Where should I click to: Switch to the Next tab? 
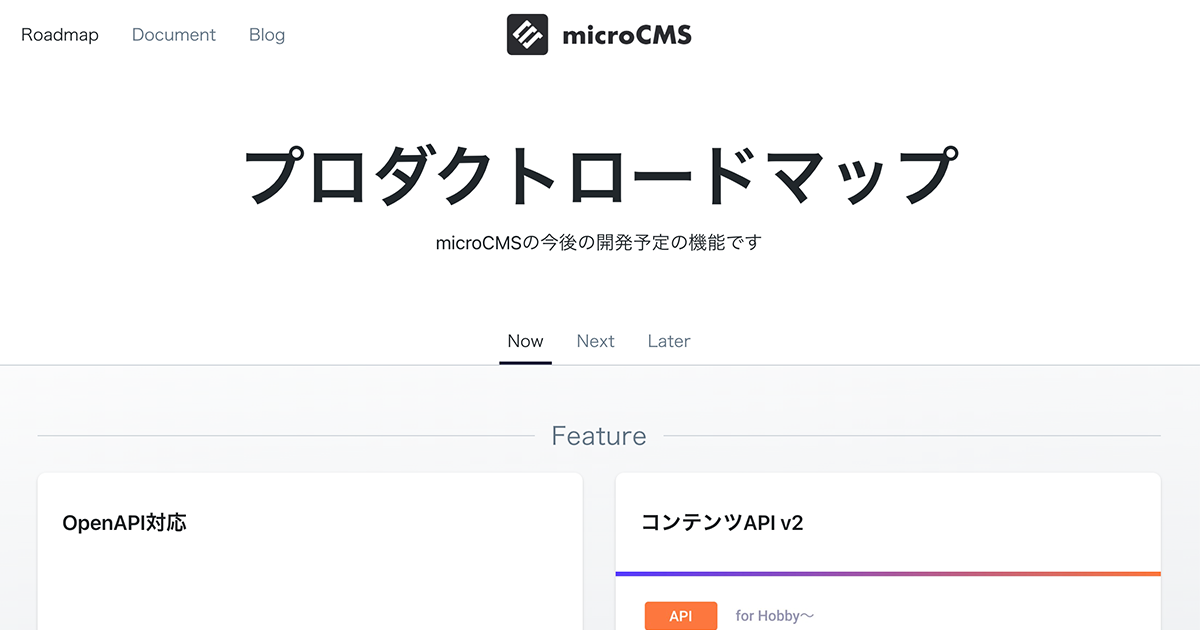tap(595, 341)
